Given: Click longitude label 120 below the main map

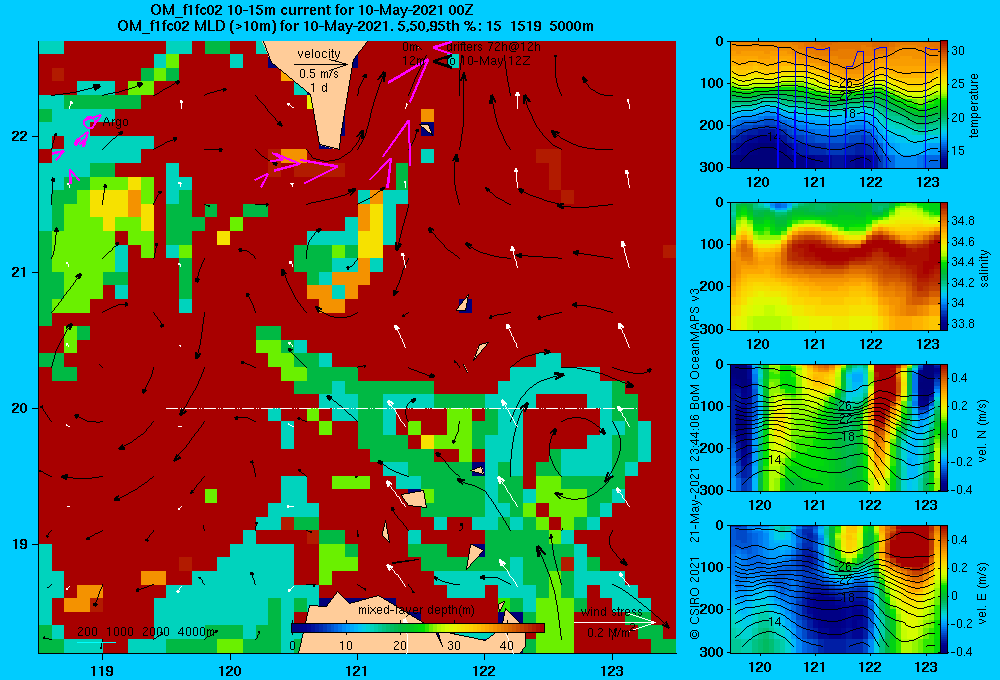Looking at the screenshot, I should (x=230, y=670).
